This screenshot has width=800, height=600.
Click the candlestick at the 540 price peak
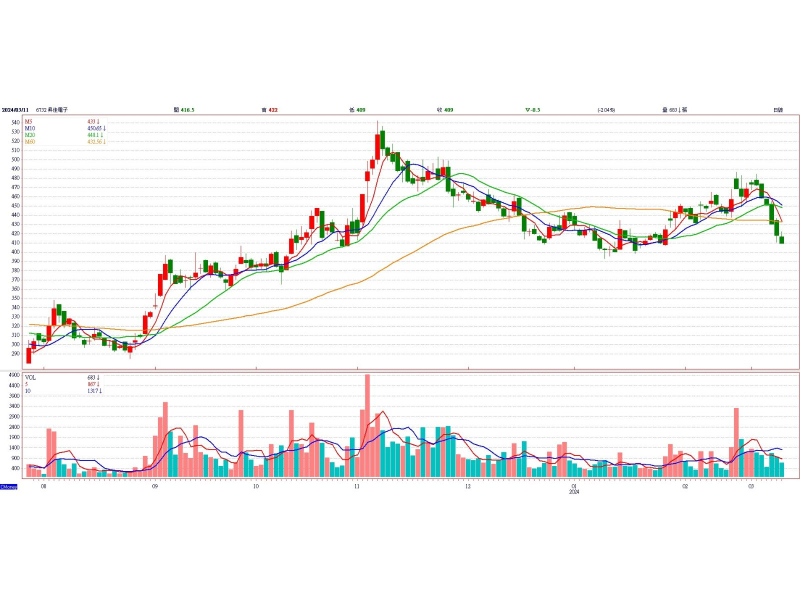click(378, 147)
